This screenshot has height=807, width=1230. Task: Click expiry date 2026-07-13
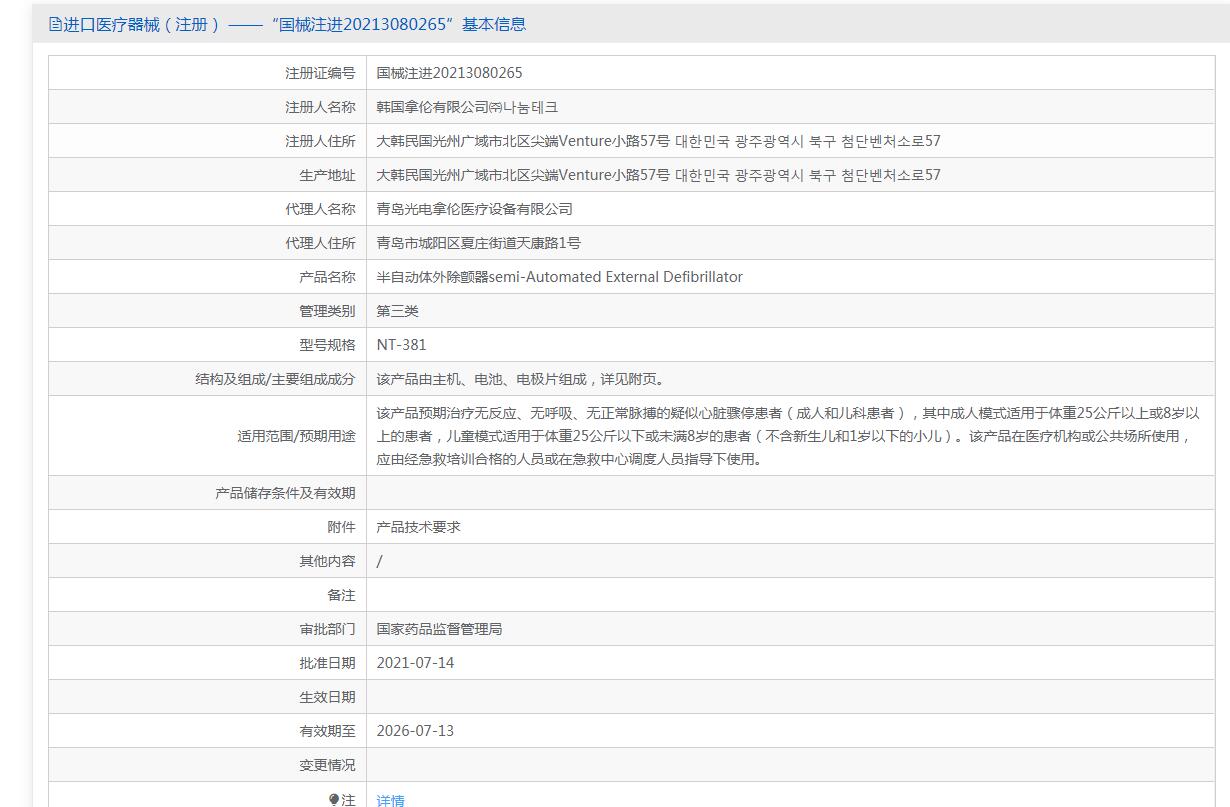pos(415,731)
